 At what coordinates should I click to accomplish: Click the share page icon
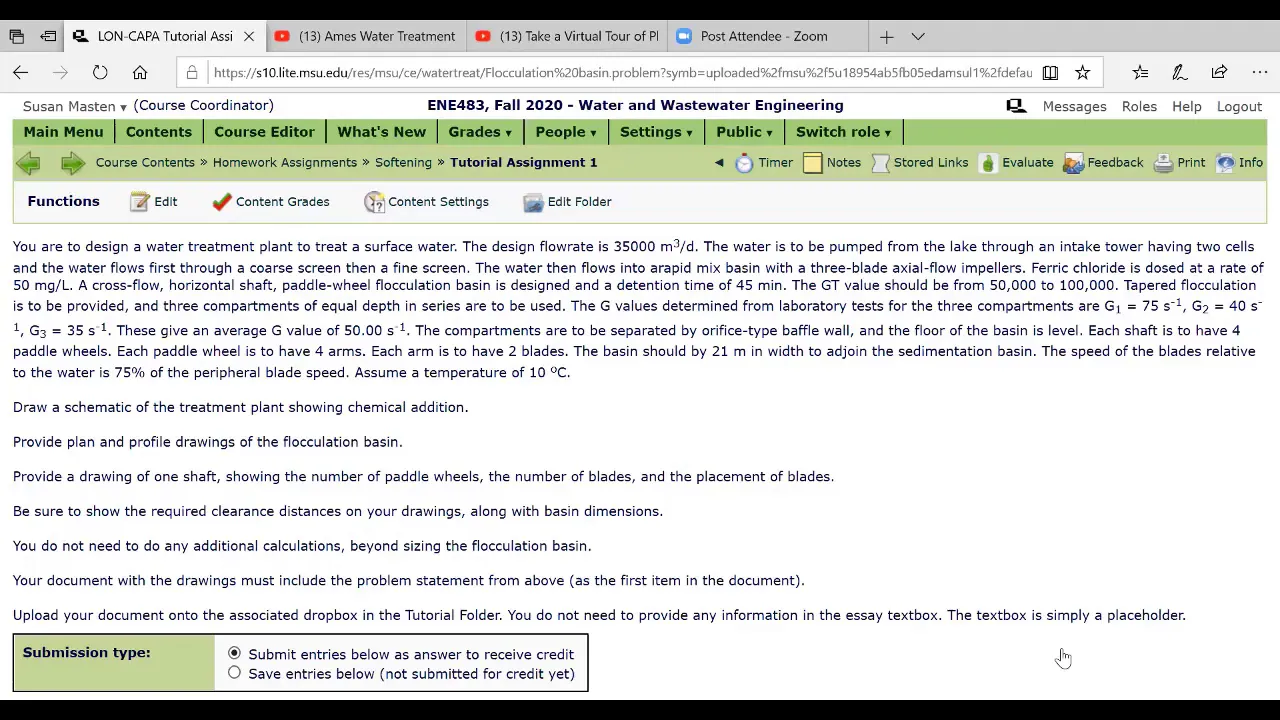[1219, 72]
